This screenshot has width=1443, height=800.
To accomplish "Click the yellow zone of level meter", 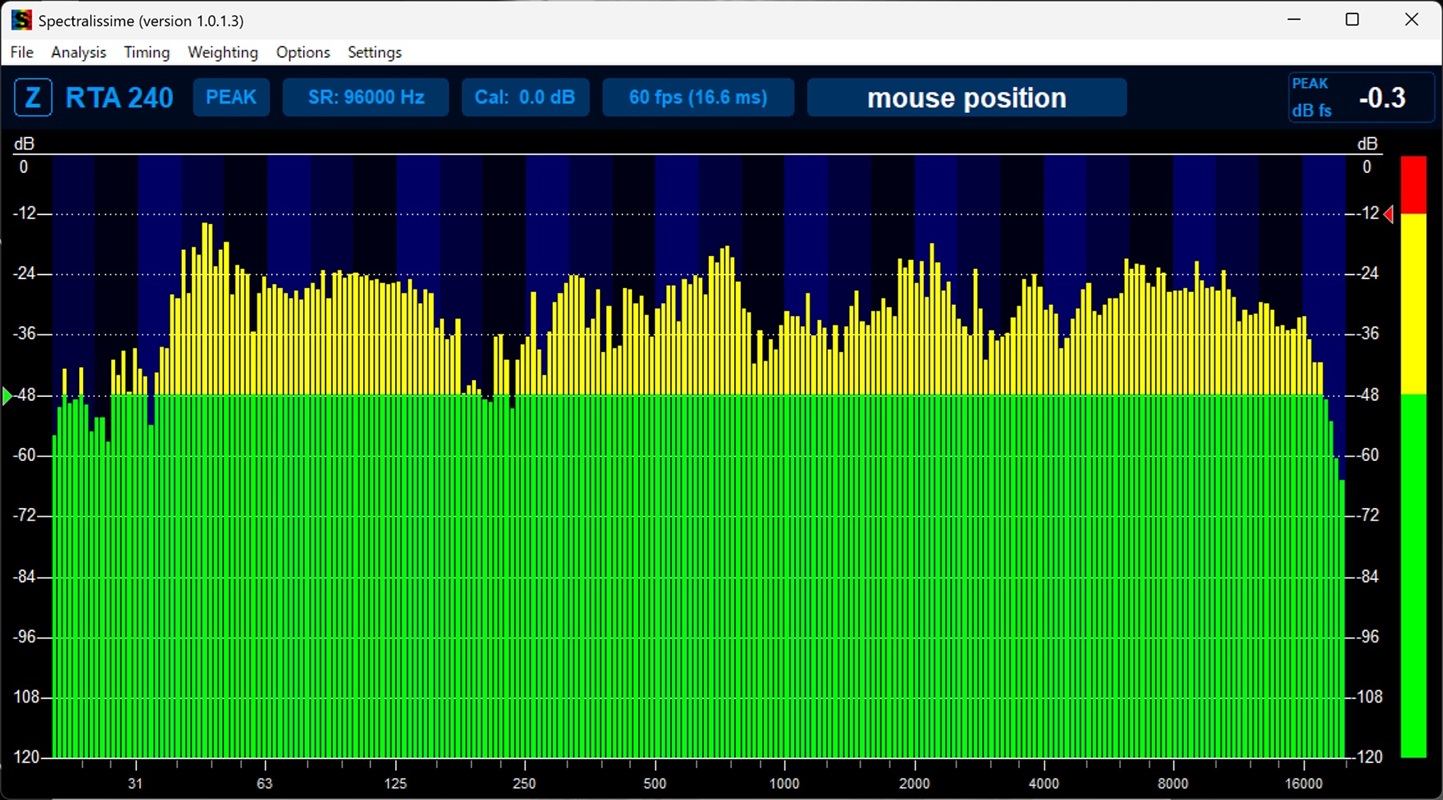I will click(1413, 304).
